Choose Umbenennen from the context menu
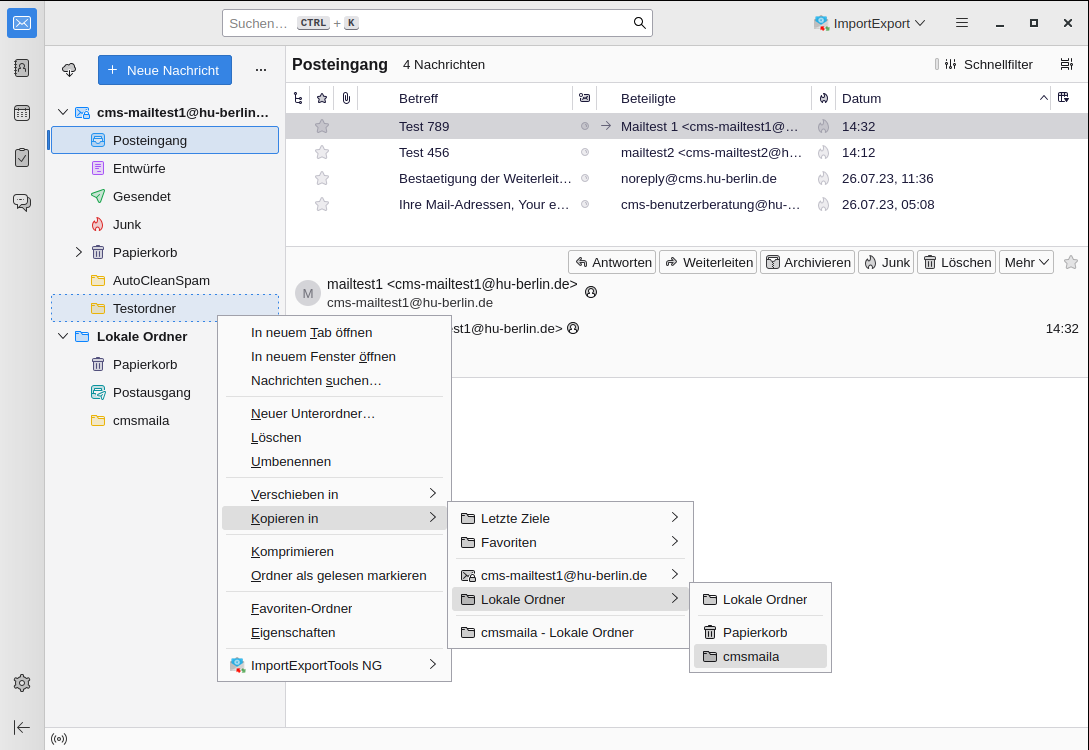Image resolution: width=1089 pixels, height=750 pixels. [291, 462]
